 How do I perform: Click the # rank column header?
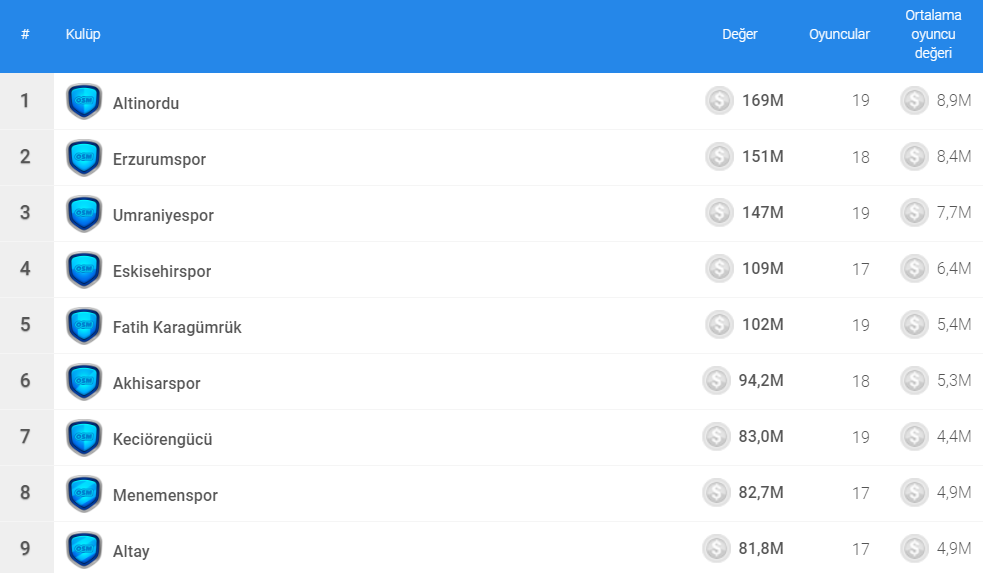25,34
